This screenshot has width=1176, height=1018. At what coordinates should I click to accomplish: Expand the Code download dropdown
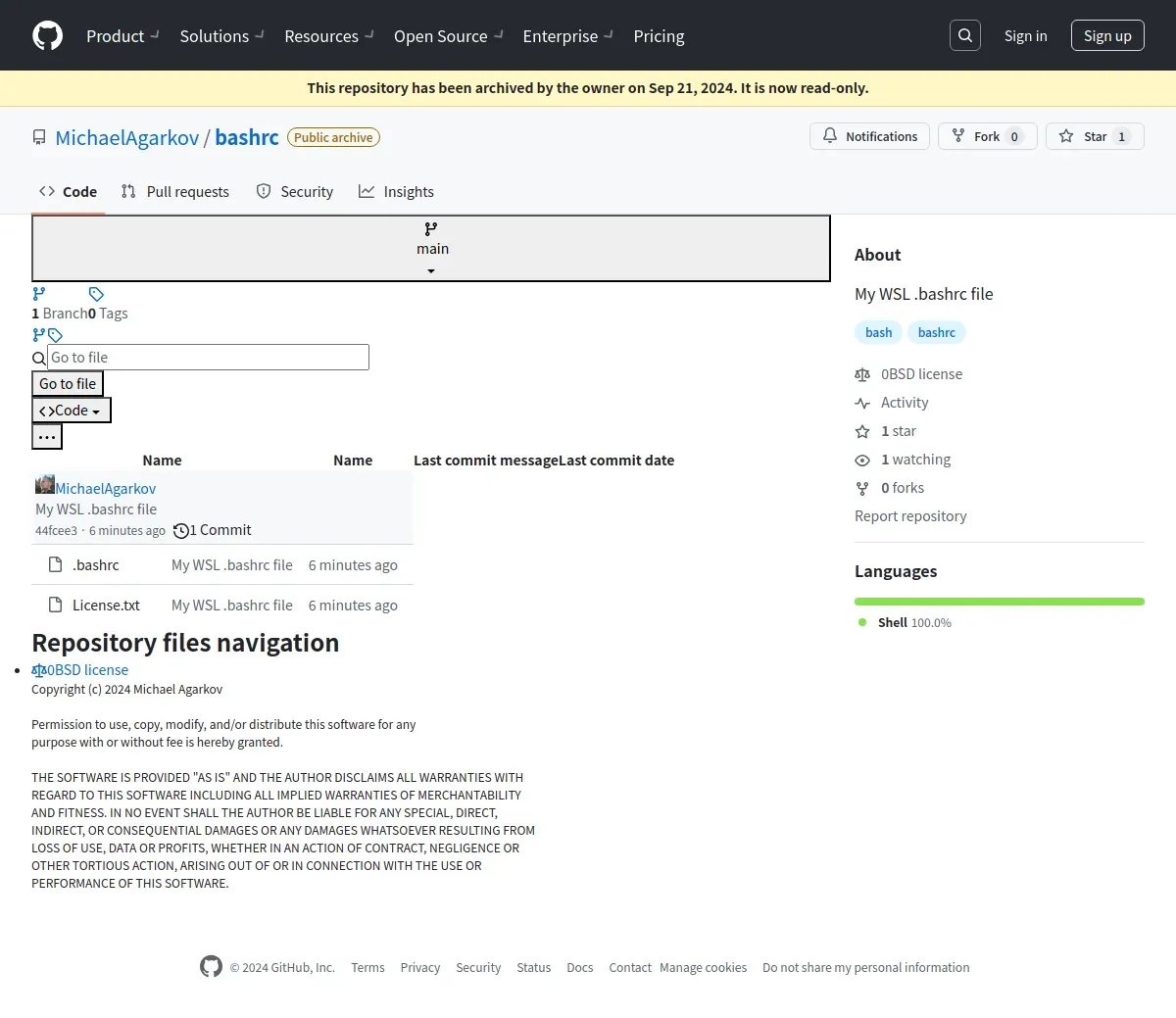[x=72, y=410]
